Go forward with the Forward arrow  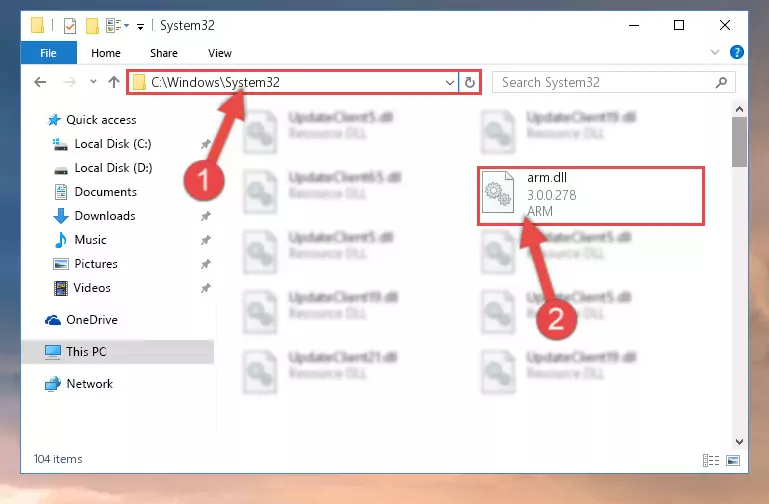point(69,82)
